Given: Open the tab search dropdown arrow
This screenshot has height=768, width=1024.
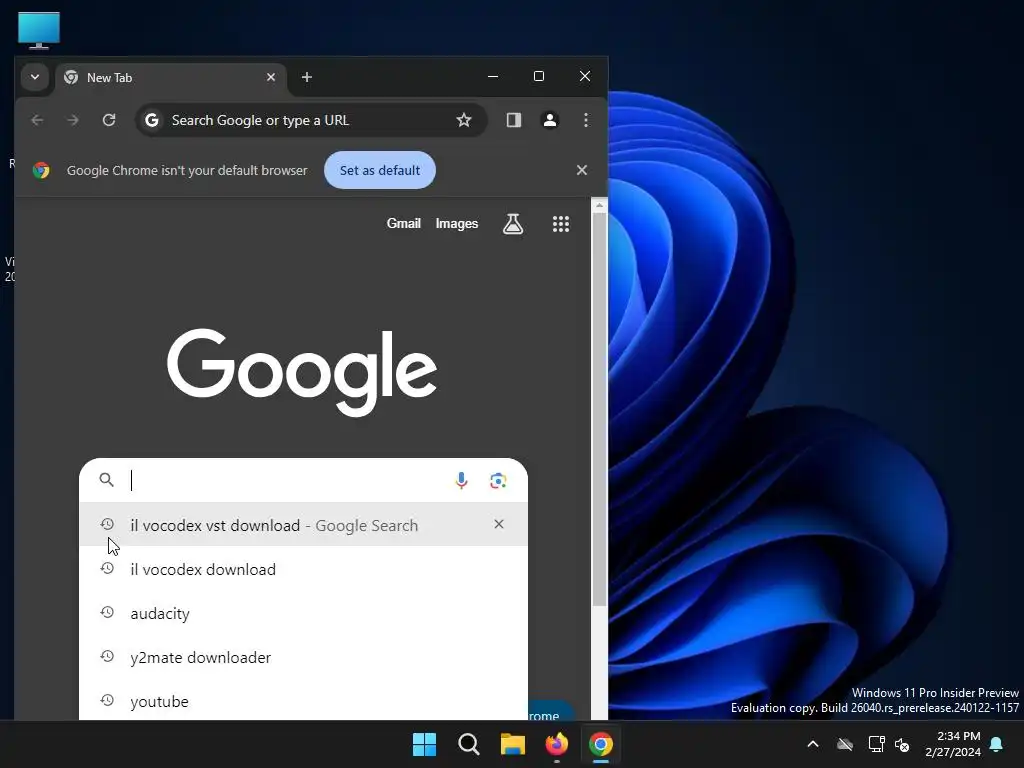Looking at the screenshot, I should point(35,78).
